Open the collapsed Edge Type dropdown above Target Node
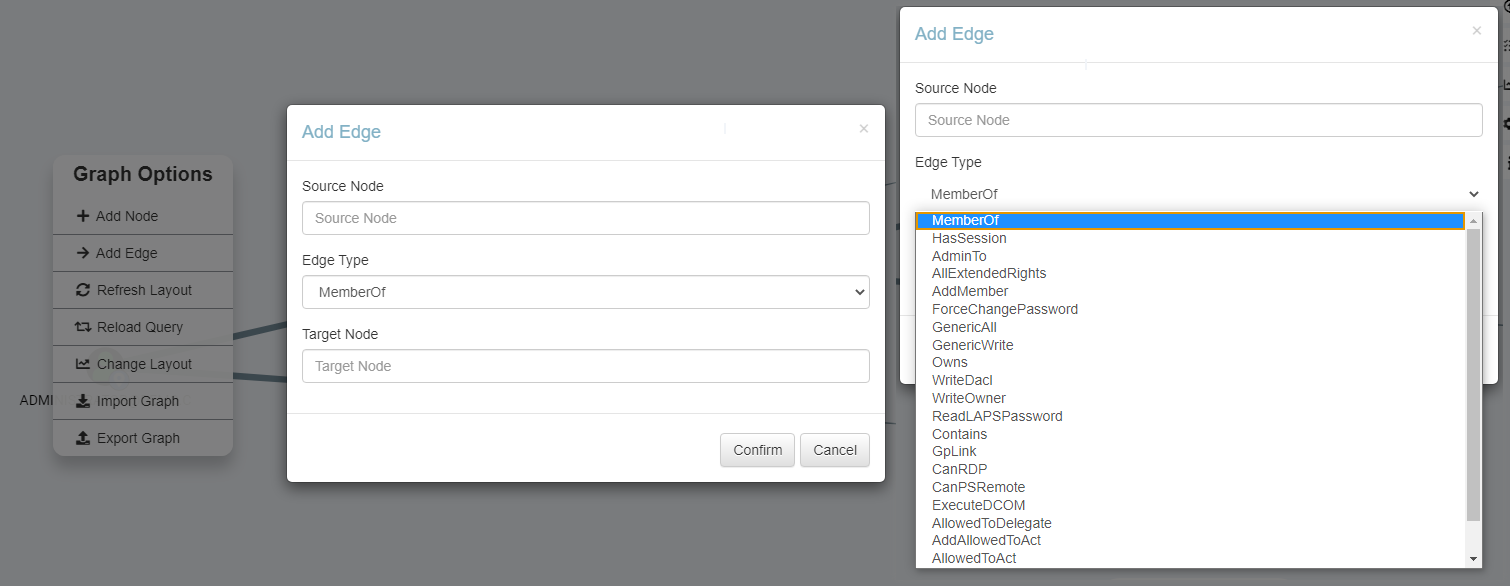 click(585, 292)
